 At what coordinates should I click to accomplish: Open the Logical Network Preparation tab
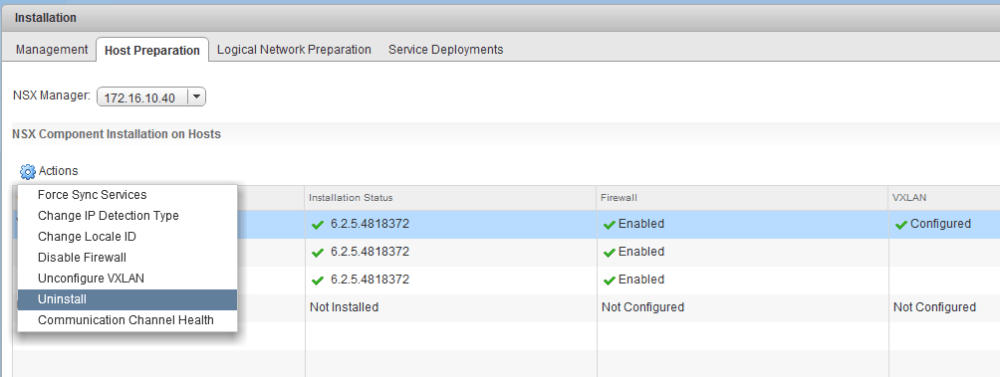[x=294, y=50]
